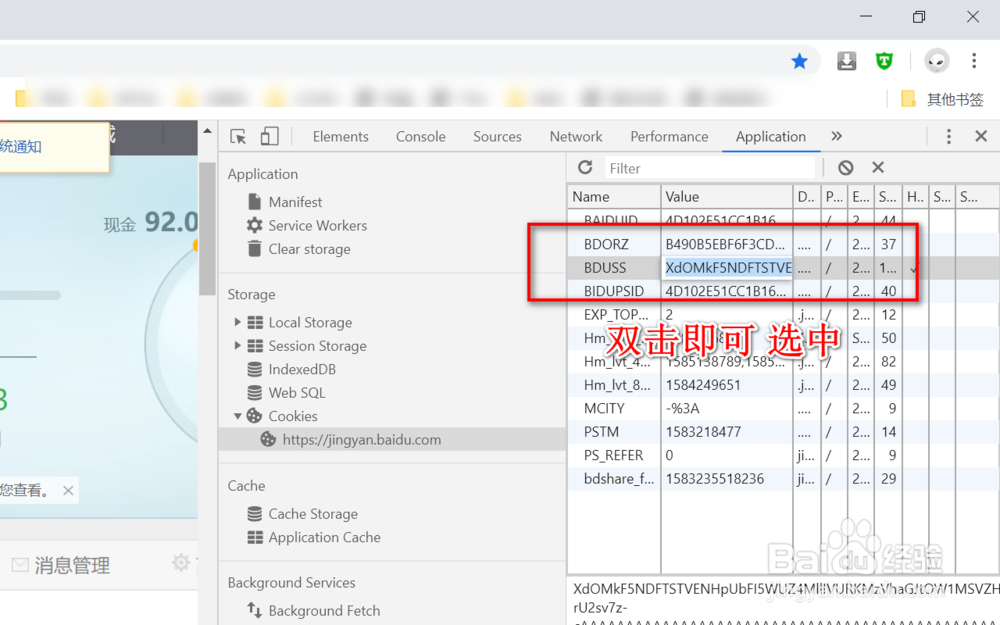Open the downloads extension icon
Viewport: 1000px width, 625px height.
846,61
